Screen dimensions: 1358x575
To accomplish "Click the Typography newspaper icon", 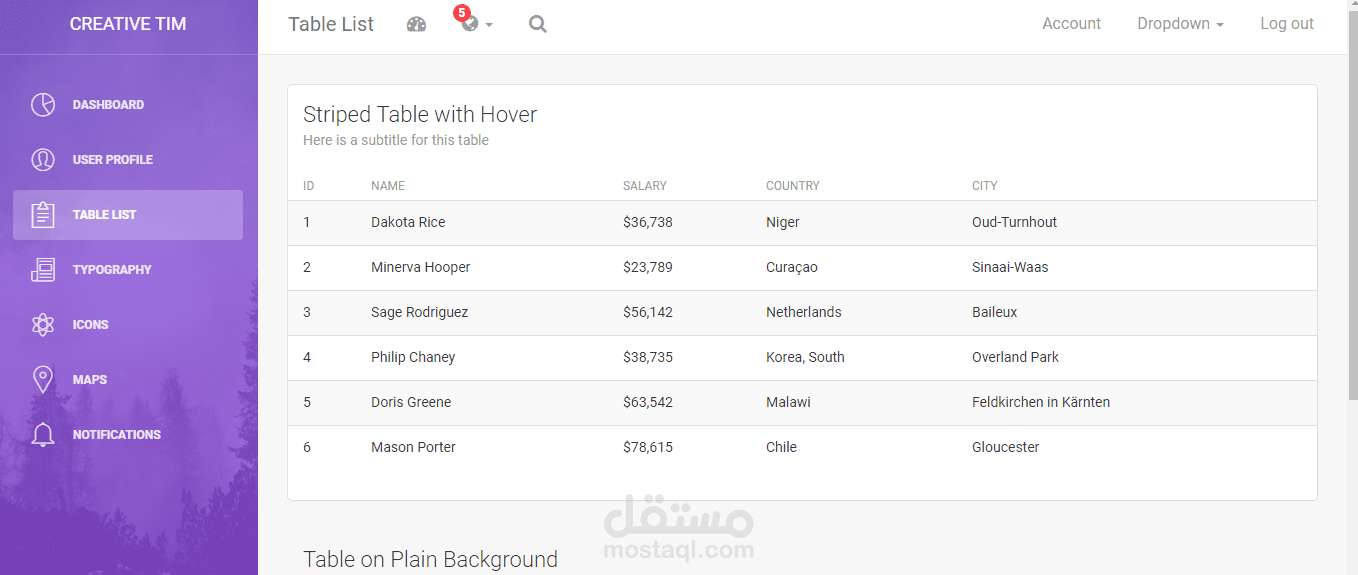I will (x=42, y=270).
